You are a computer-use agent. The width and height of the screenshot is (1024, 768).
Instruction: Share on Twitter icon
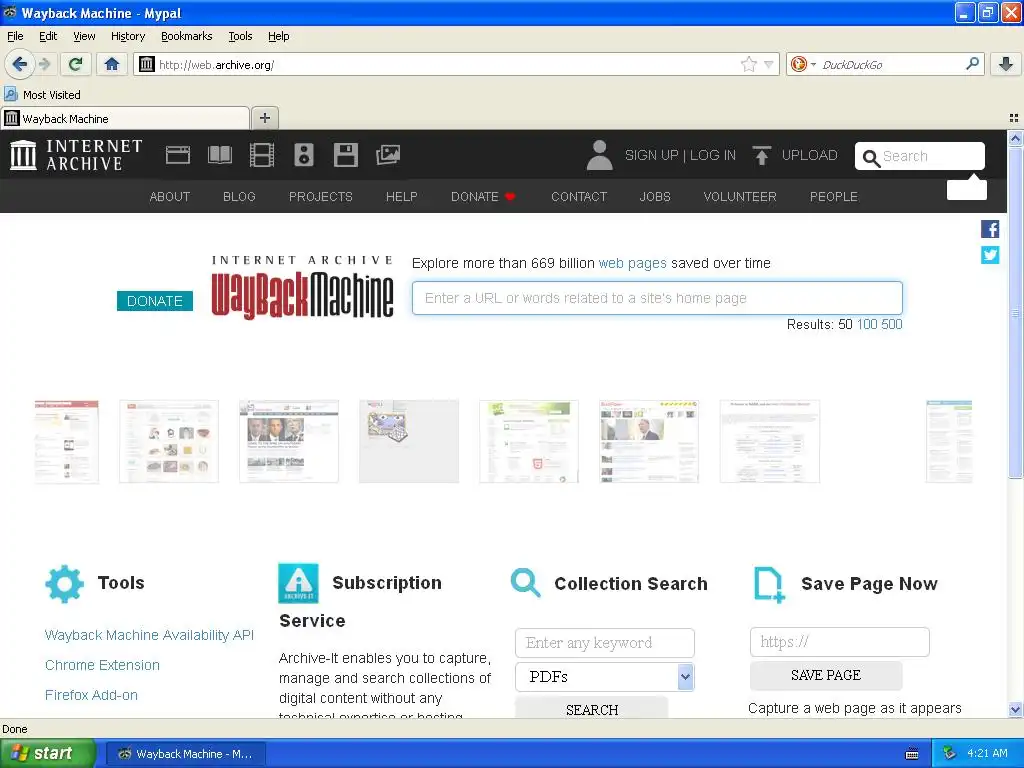click(990, 255)
